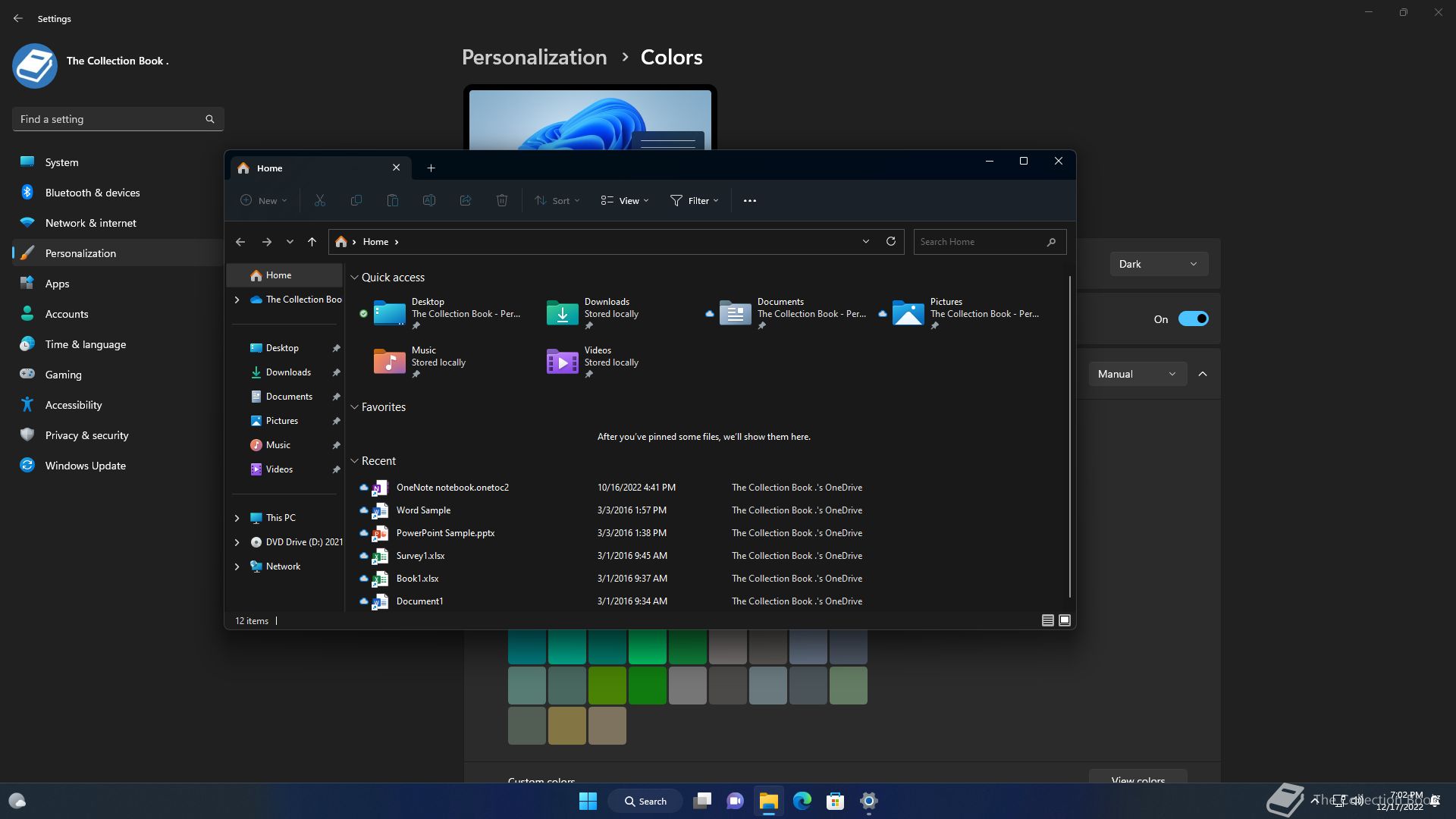Screen dimensions: 1456x819
Task: Open Word Sample recent file
Action: click(x=423, y=510)
